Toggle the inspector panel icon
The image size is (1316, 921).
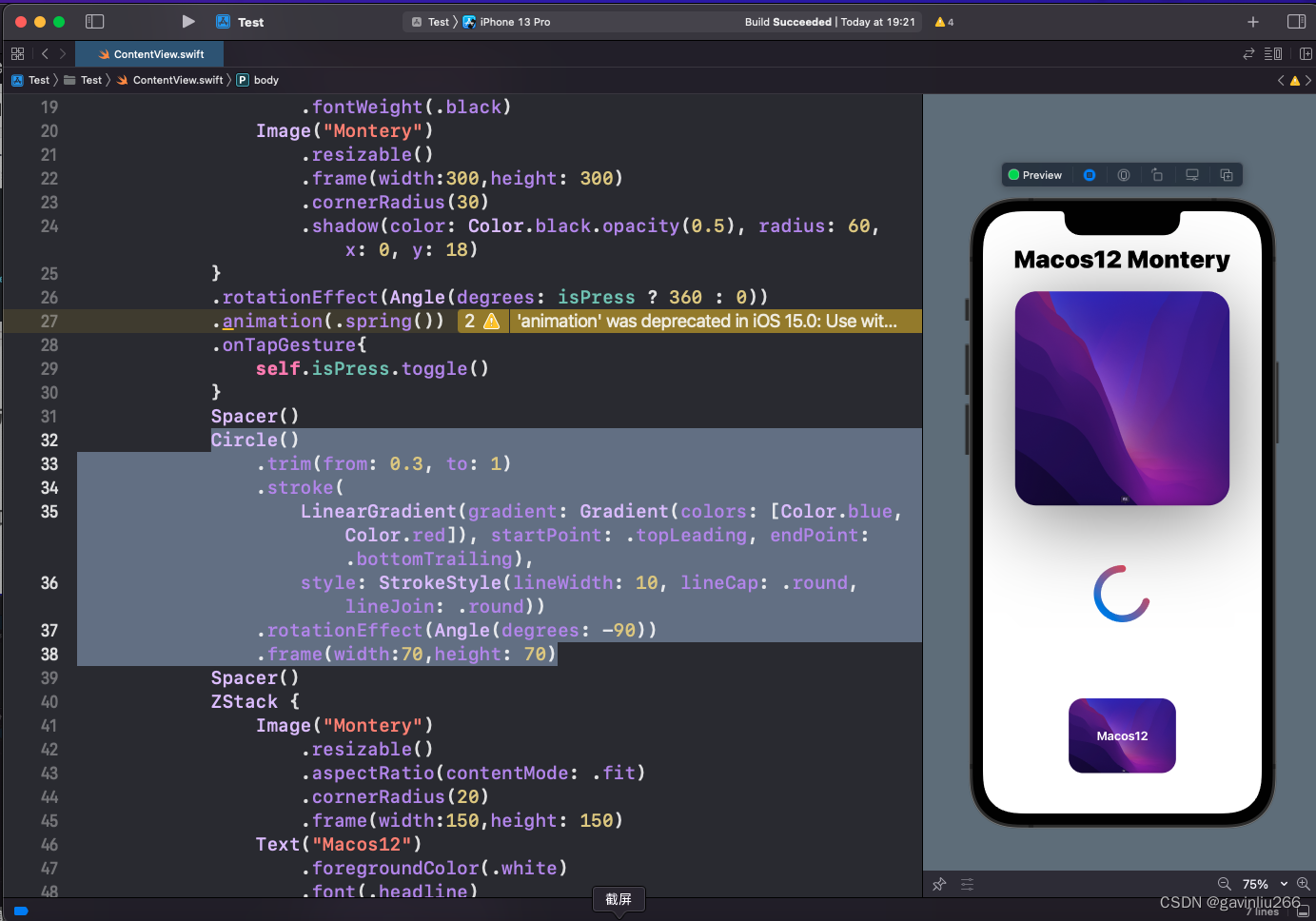coord(1296,21)
